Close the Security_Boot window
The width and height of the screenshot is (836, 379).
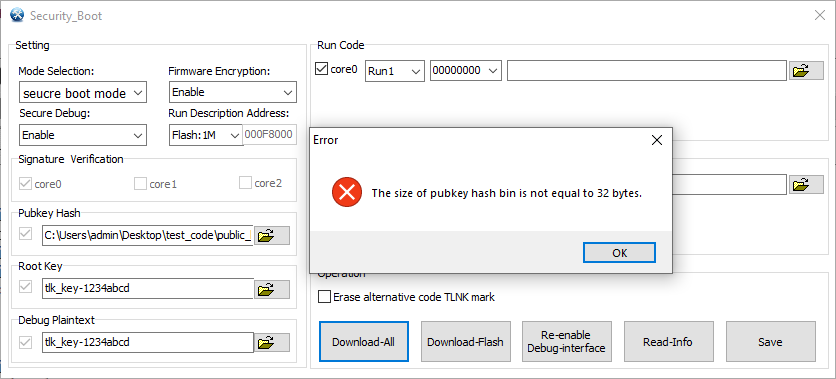point(820,15)
